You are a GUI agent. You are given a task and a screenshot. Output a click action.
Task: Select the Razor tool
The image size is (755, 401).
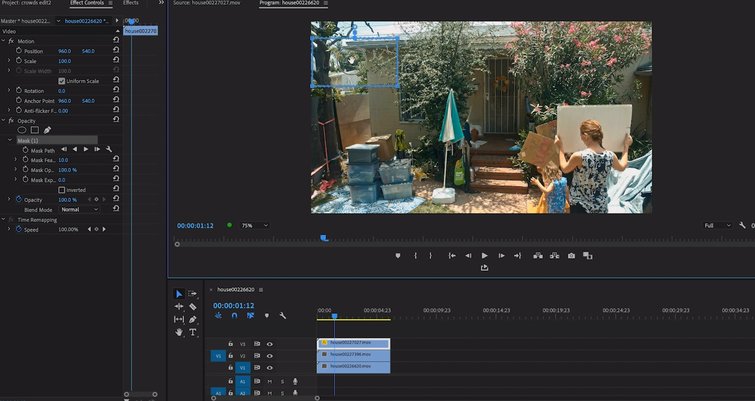(x=193, y=306)
